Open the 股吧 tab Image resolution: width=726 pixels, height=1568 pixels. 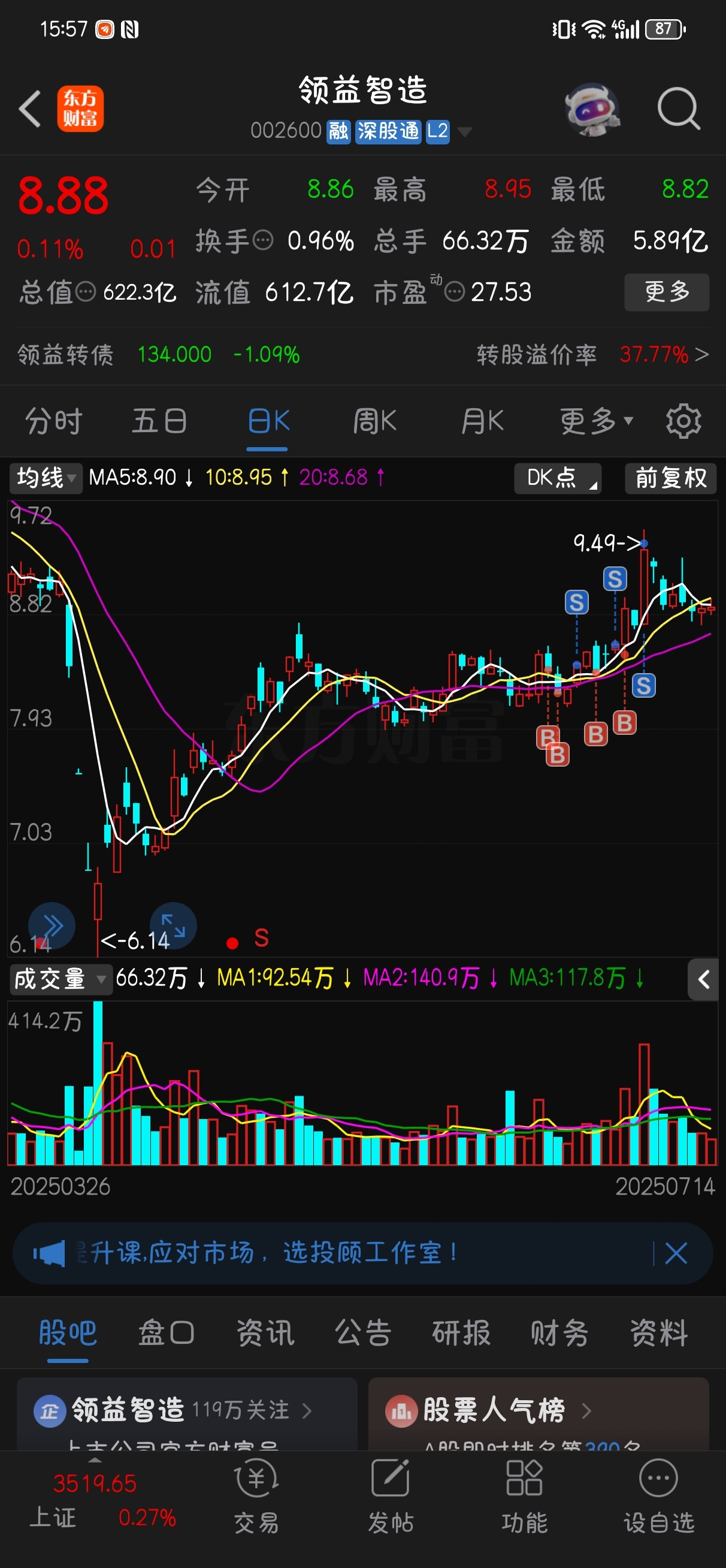pyautogui.click(x=68, y=1332)
